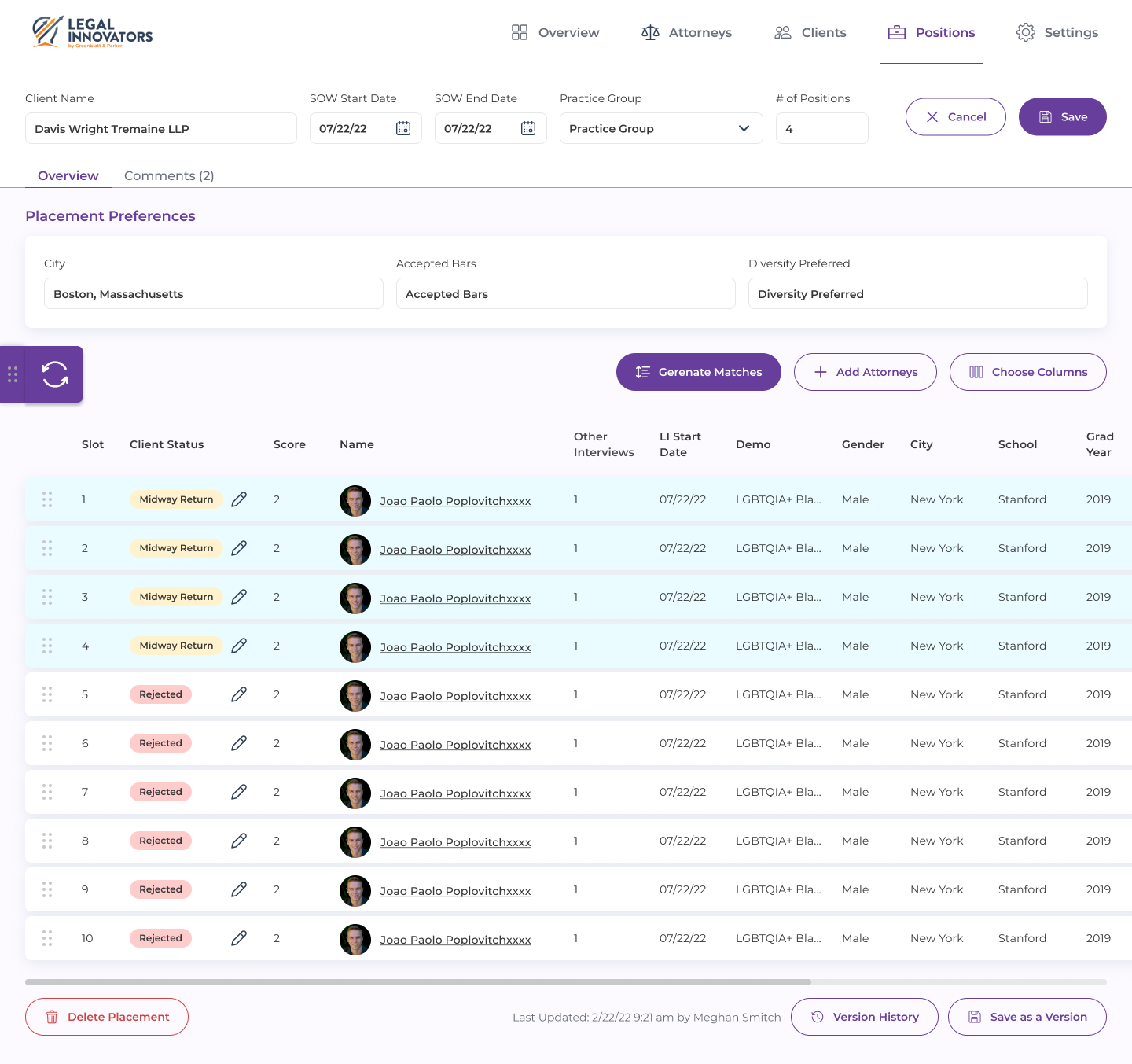Viewport: 1132px width, 1064px height.
Task: Switch to the Comments tab
Action: (x=168, y=175)
